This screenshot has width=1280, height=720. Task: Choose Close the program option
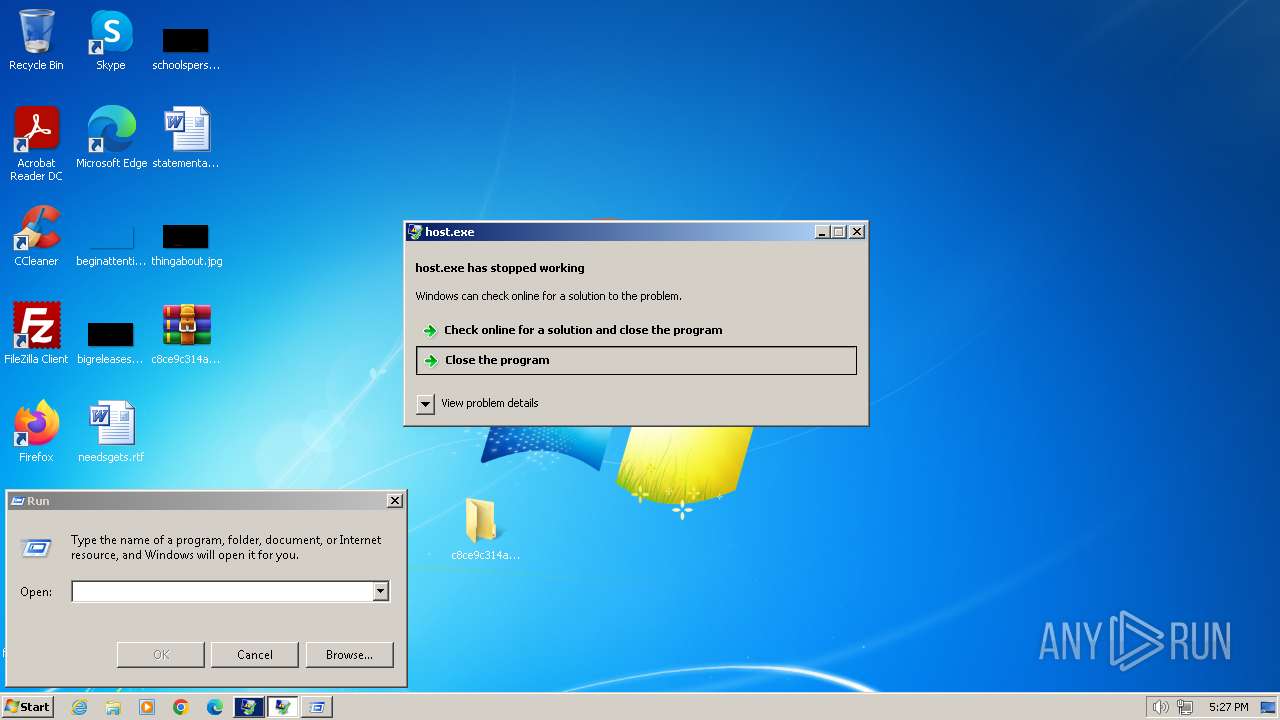pos(636,360)
